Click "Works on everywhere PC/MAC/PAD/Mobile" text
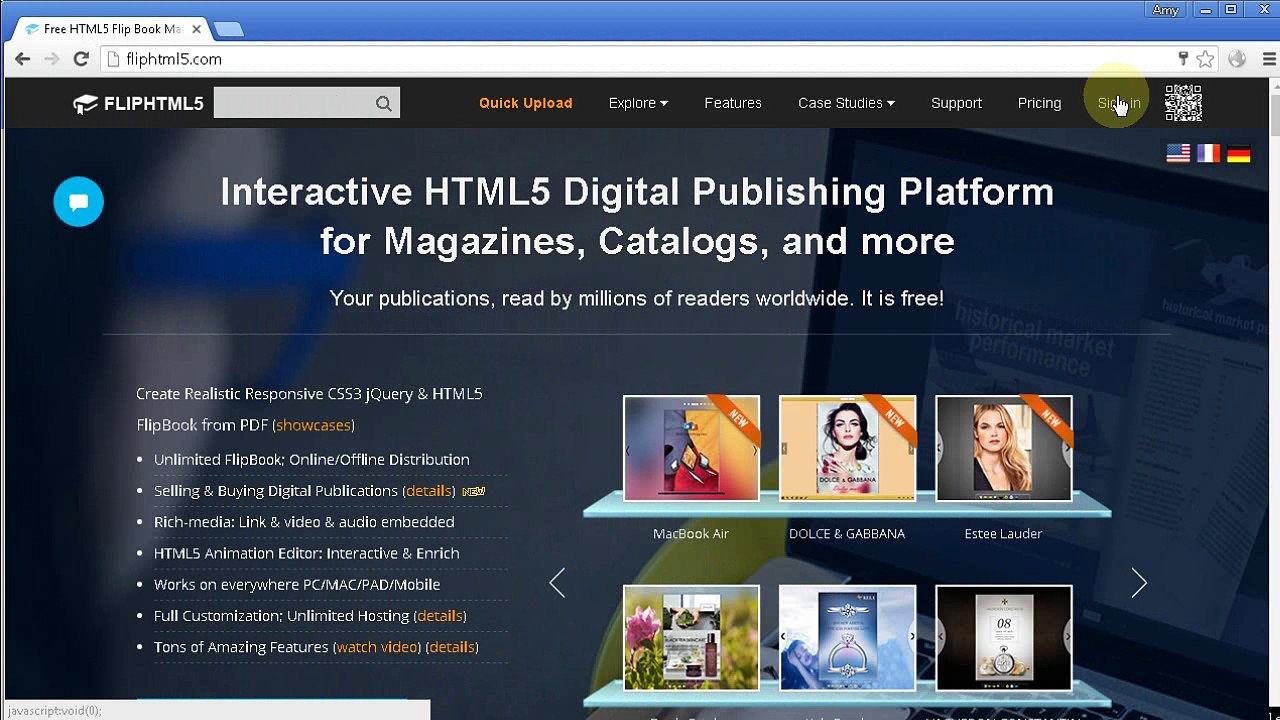Screen dimensions: 1280x720 click(297, 585)
